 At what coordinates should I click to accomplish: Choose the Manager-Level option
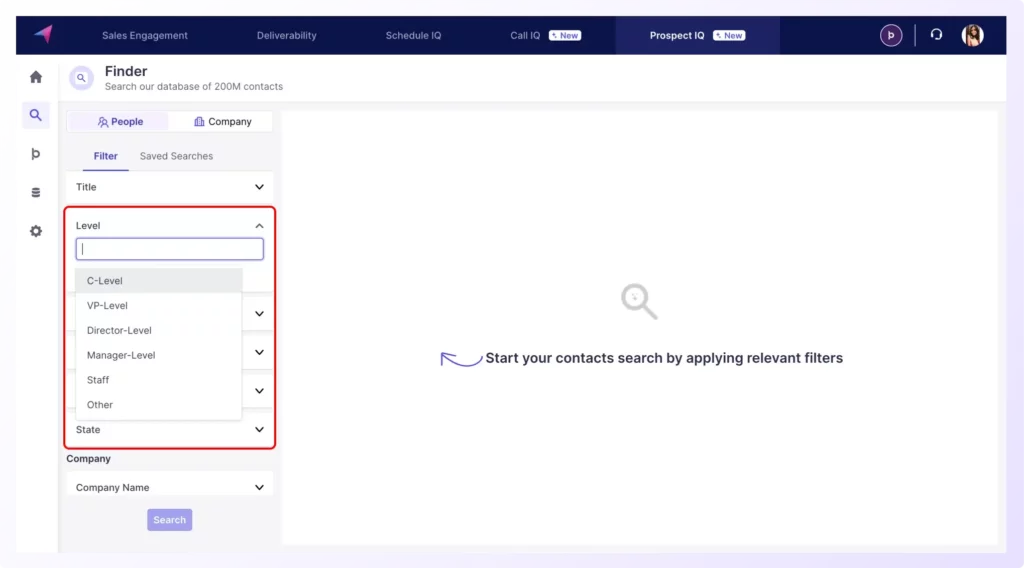[159, 355]
